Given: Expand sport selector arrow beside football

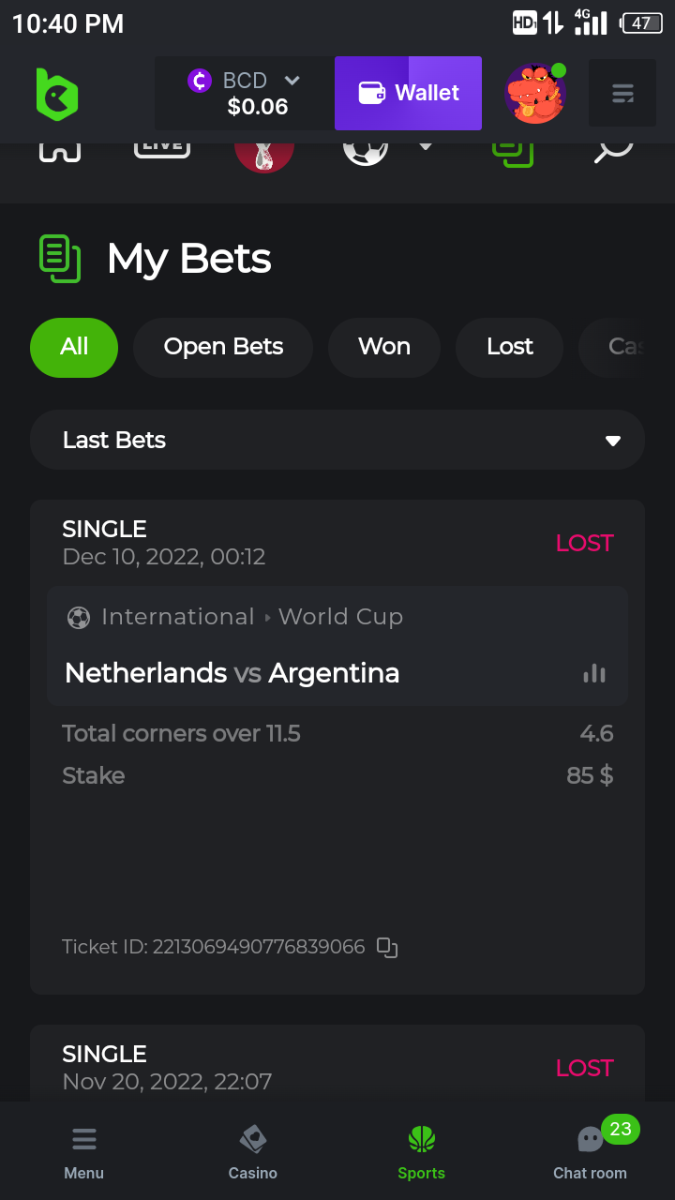Looking at the screenshot, I should [425, 146].
